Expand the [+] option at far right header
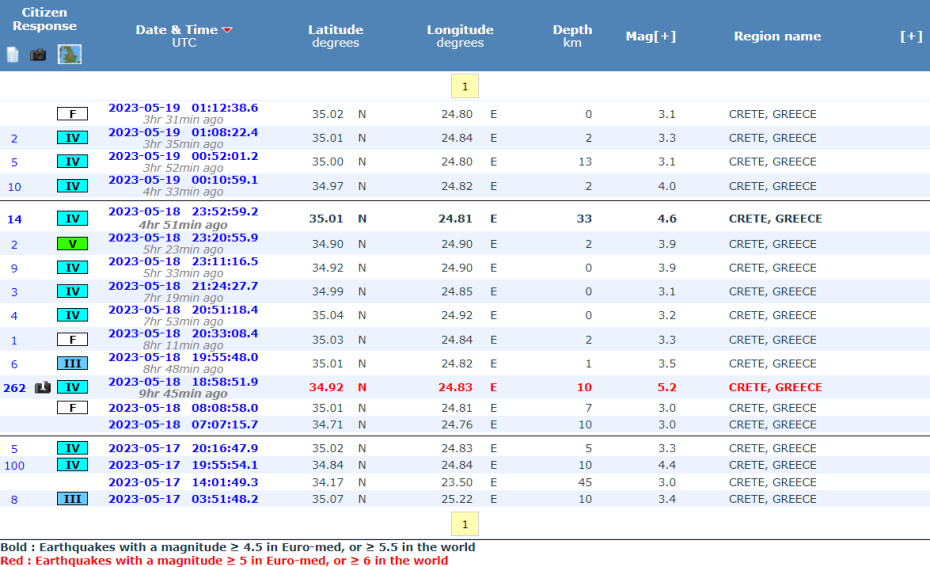The height and width of the screenshot is (567, 930). (910, 36)
